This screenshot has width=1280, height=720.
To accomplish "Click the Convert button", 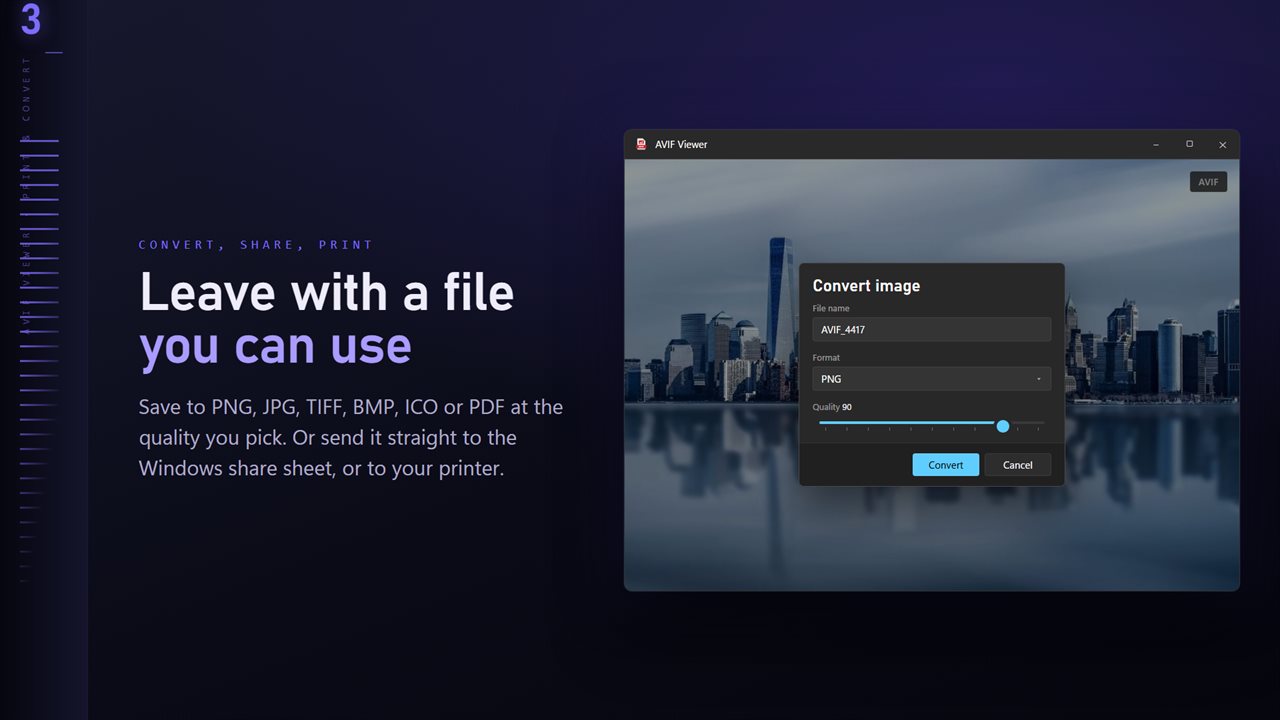I will coord(946,465).
